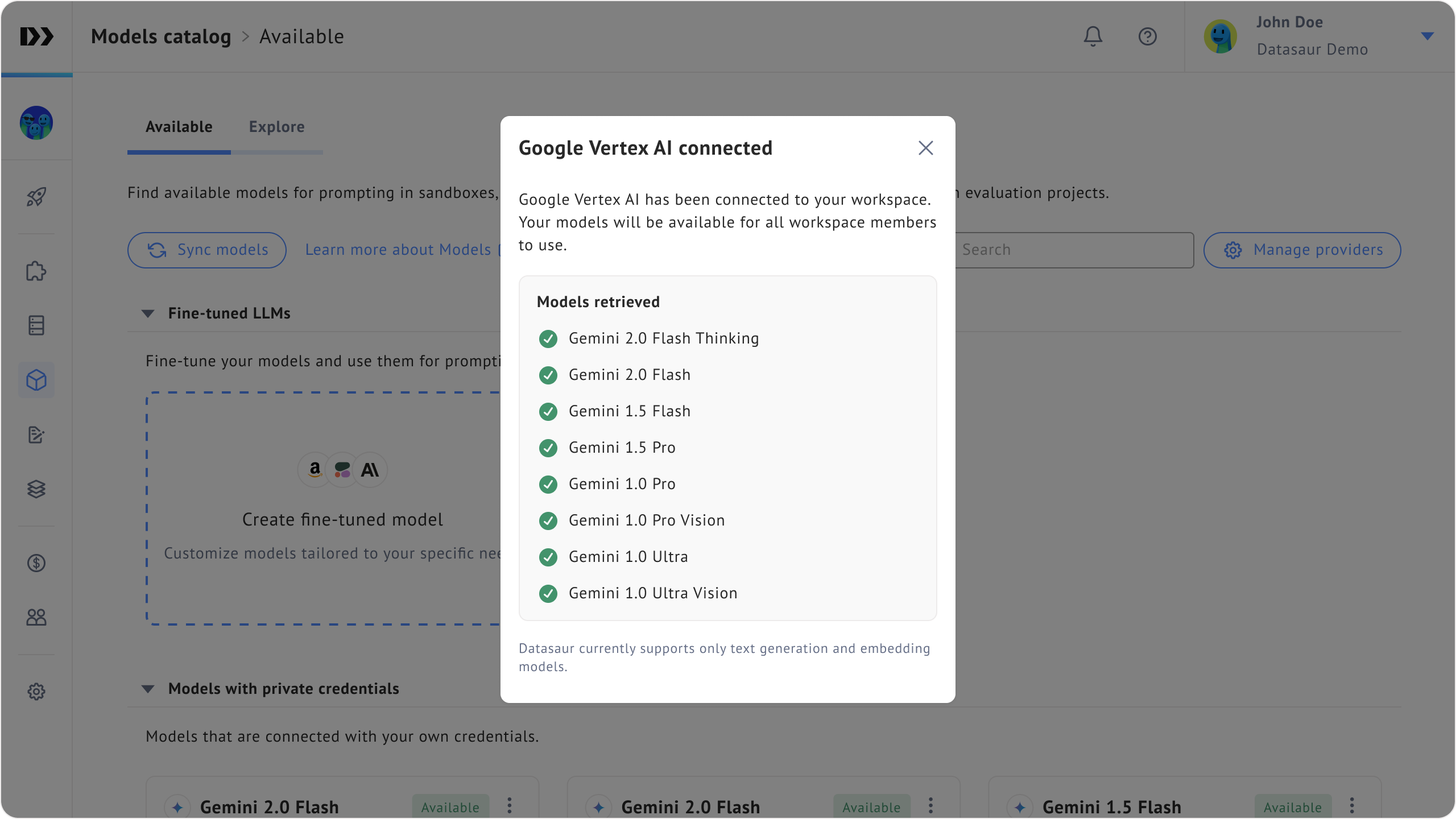Screen dimensions: 1456x819
Task: Select the cube Models catalog icon
Action: (x=36, y=380)
